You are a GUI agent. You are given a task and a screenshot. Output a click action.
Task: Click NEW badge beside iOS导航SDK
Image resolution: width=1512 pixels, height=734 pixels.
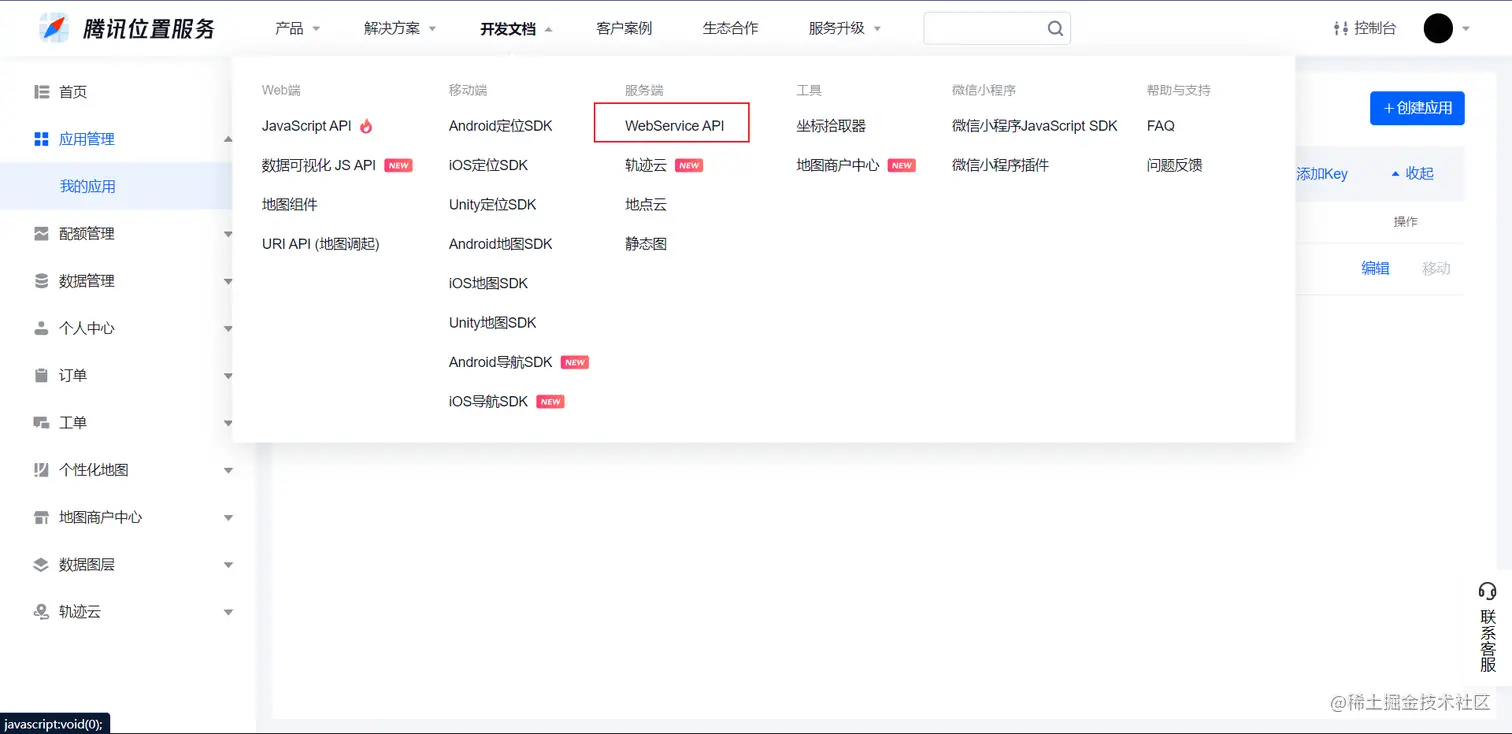coord(551,402)
